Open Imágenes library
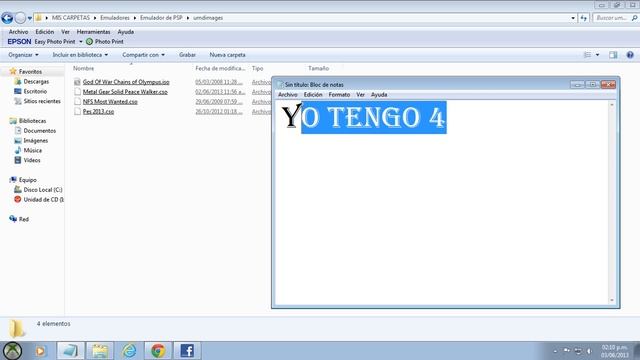 (35, 140)
